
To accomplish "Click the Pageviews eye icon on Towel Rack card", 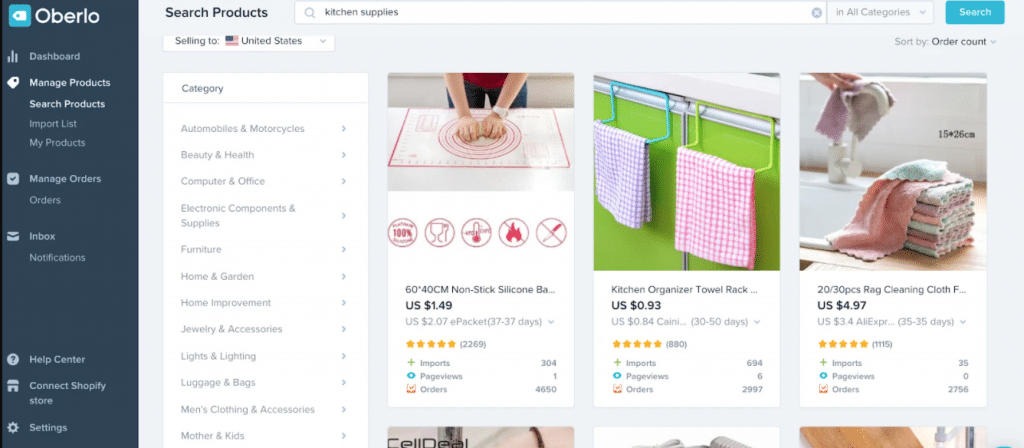I will [617, 376].
